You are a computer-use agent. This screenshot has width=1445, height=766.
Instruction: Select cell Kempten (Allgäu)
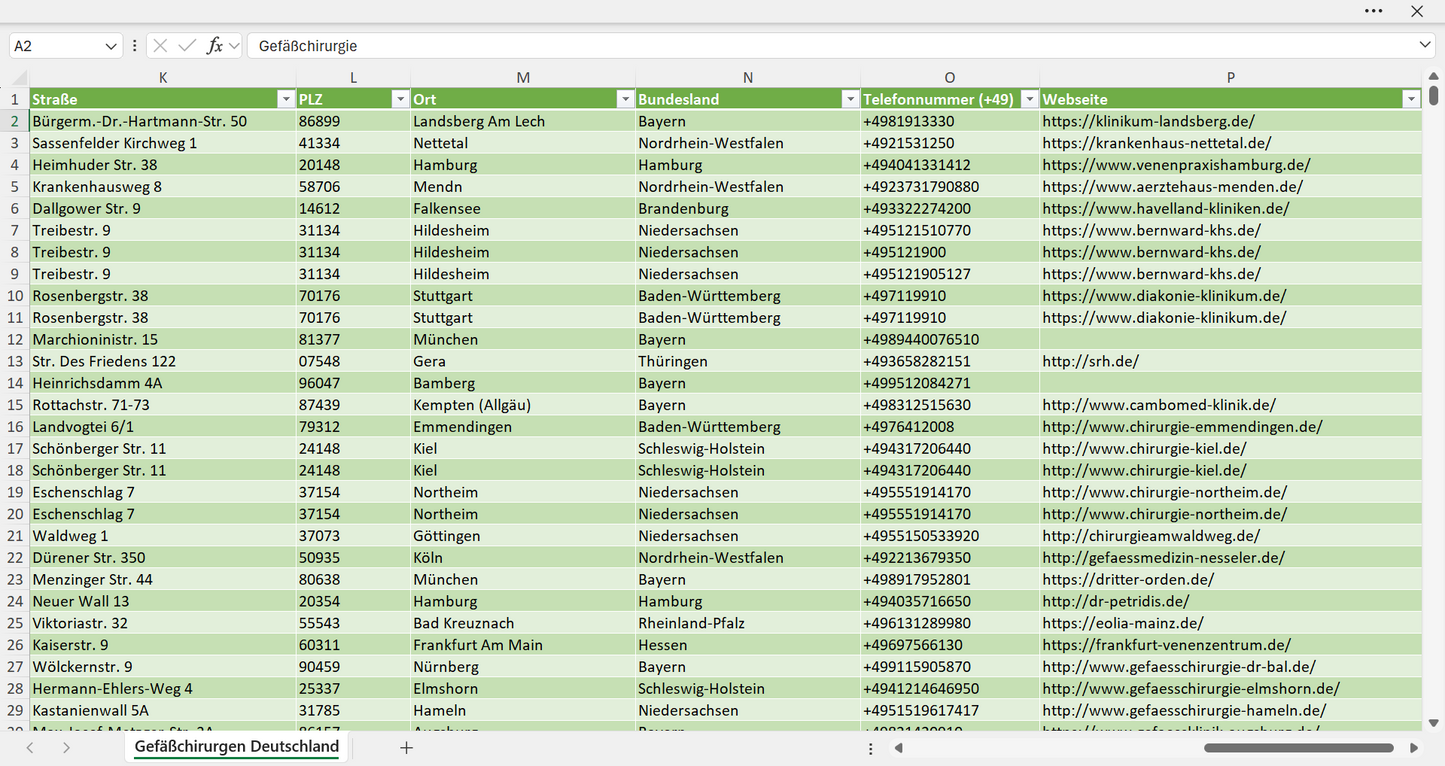coord(523,405)
